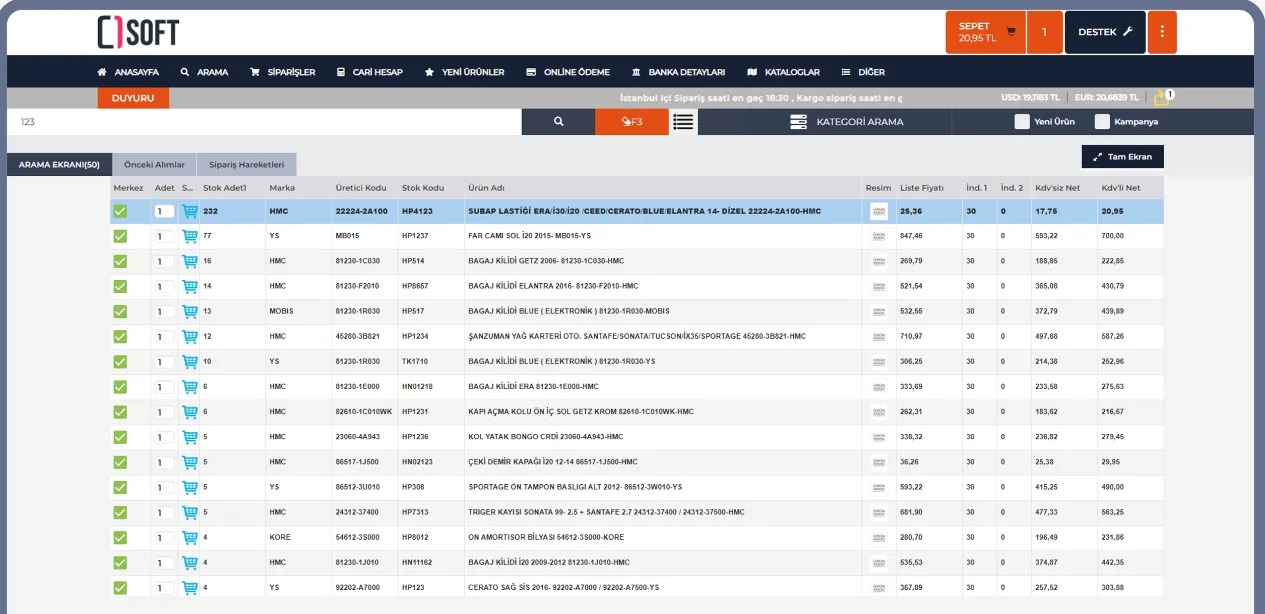1265x614 pixels.
Task: Click the notification icon with badge
Action: 1161,98
